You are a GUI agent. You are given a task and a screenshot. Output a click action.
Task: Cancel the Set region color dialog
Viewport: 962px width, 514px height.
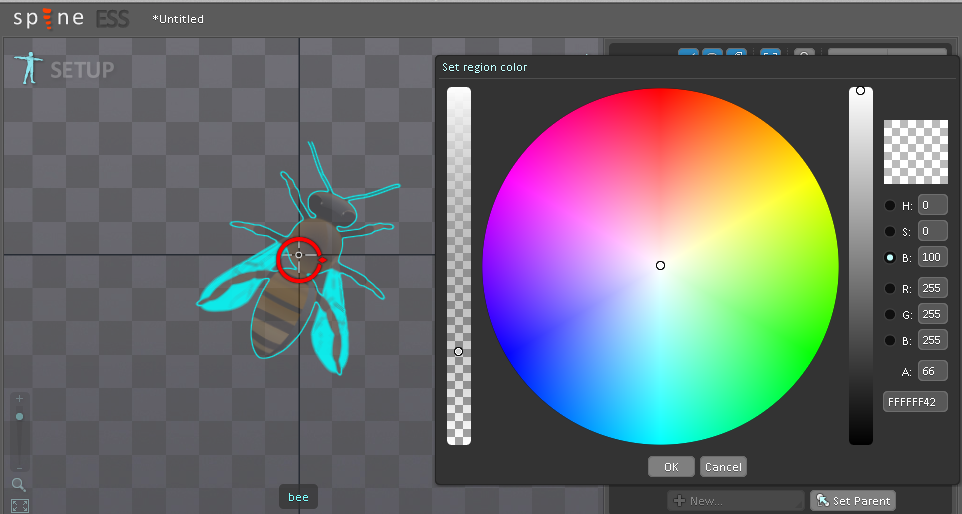pos(722,467)
